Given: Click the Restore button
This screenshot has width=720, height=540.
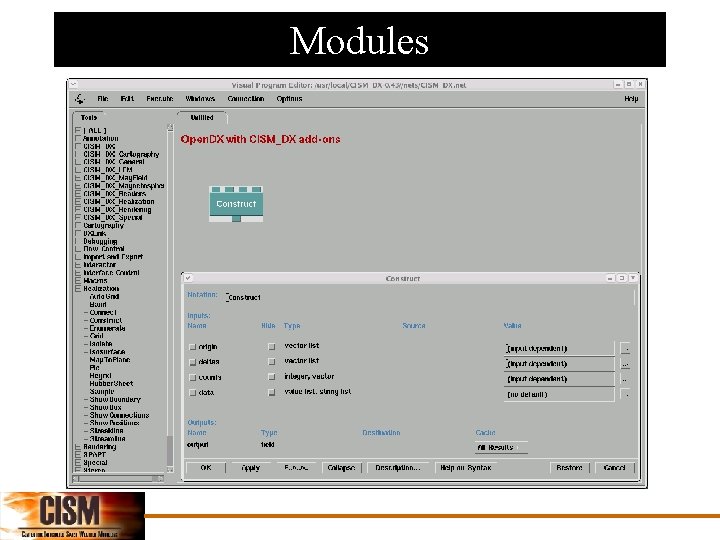Looking at the screenshot, I should click(x=569, y=467).
